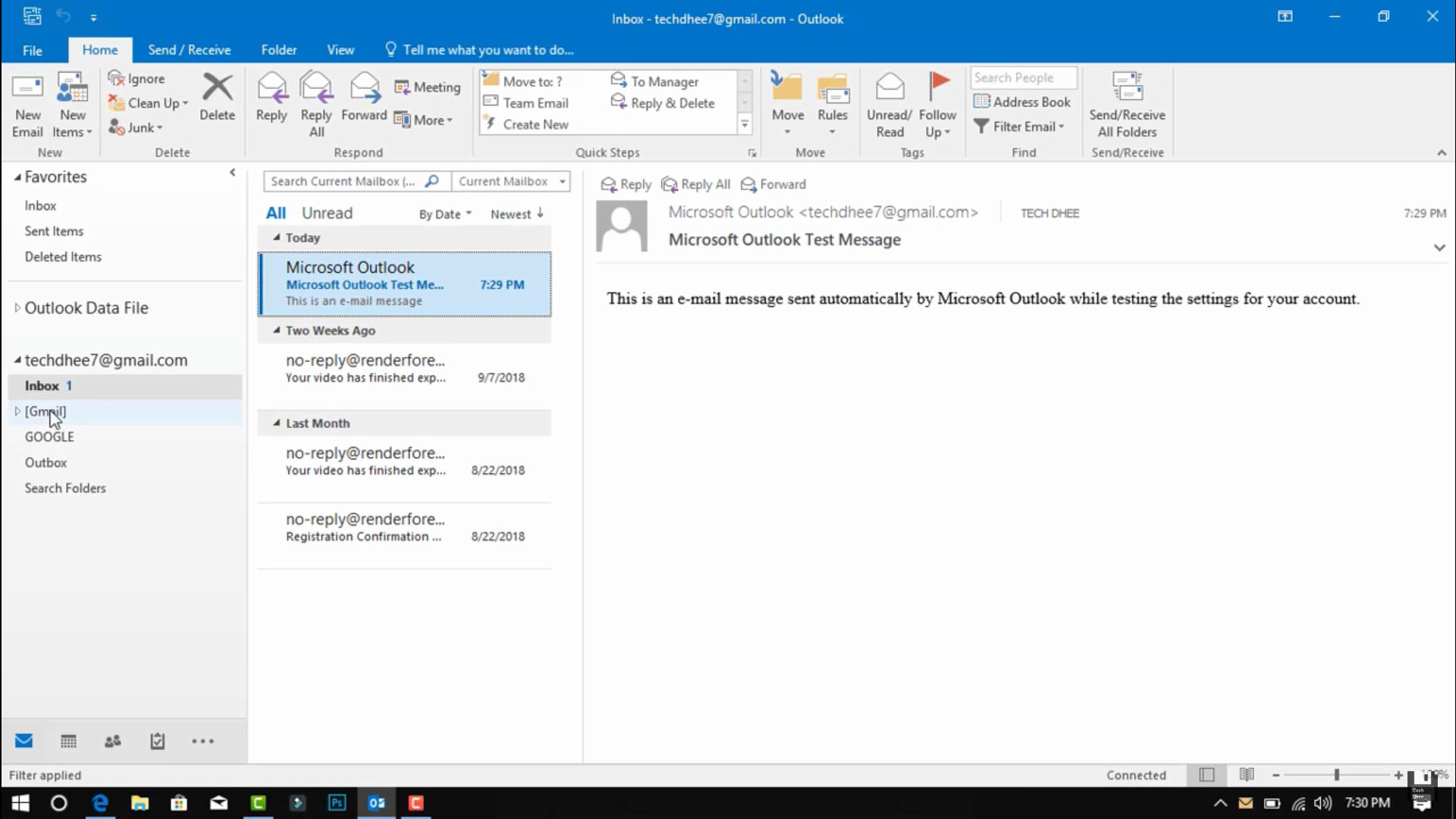Click Reply in the reading pane
Screen dimensions: 1456x819
(x=626, y=184)
